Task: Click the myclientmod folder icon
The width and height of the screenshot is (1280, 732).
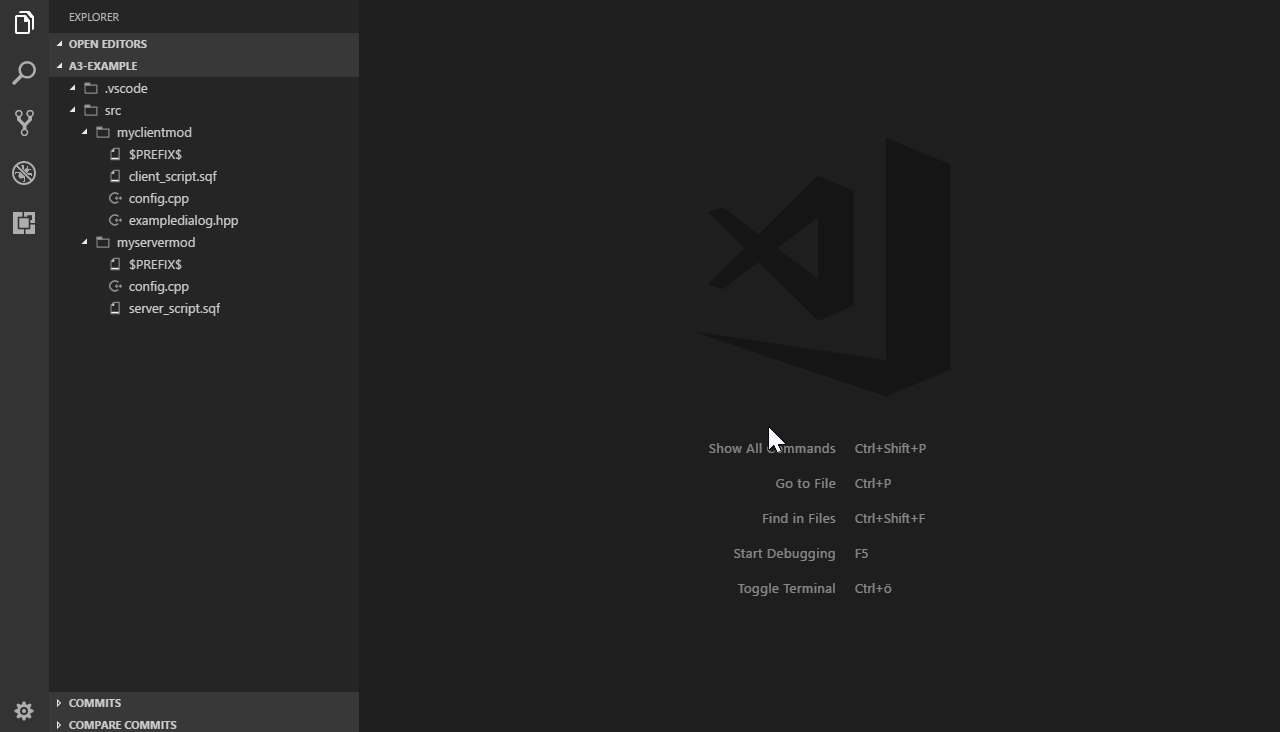Action: tap(103, 132)
